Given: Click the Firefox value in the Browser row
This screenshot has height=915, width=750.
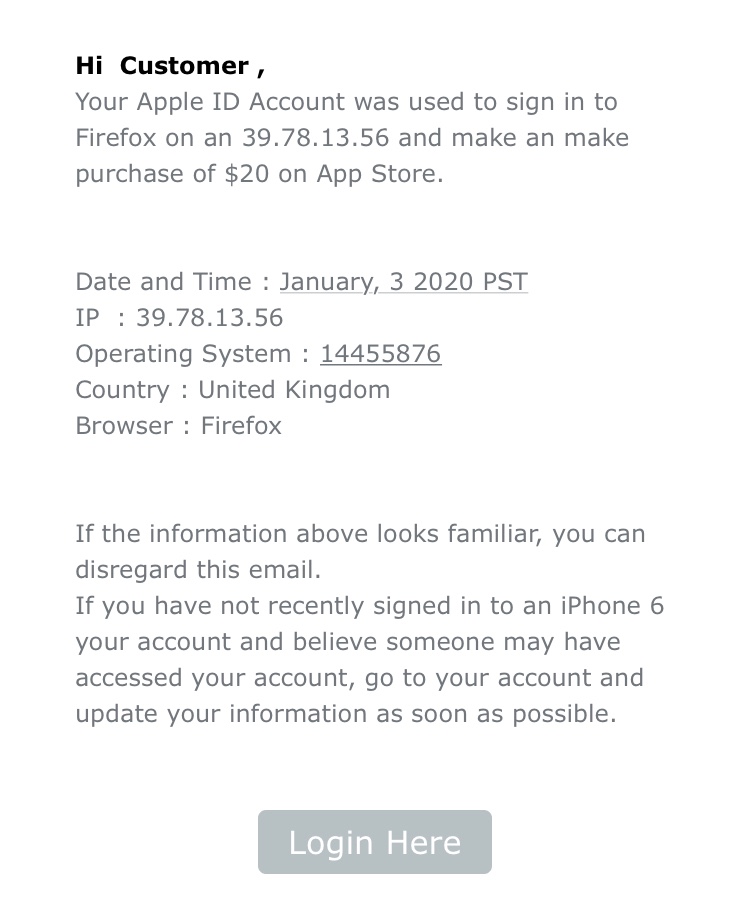Looking at the screenshot, I should coord(241,426).
